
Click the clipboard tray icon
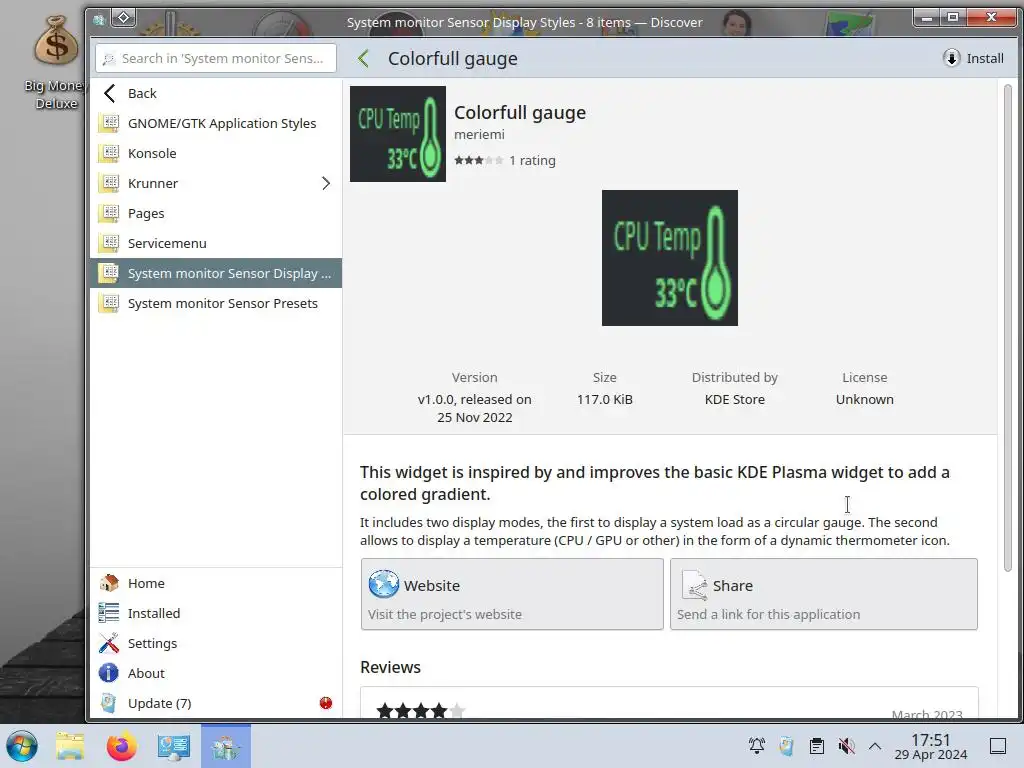tap(816, 746)
